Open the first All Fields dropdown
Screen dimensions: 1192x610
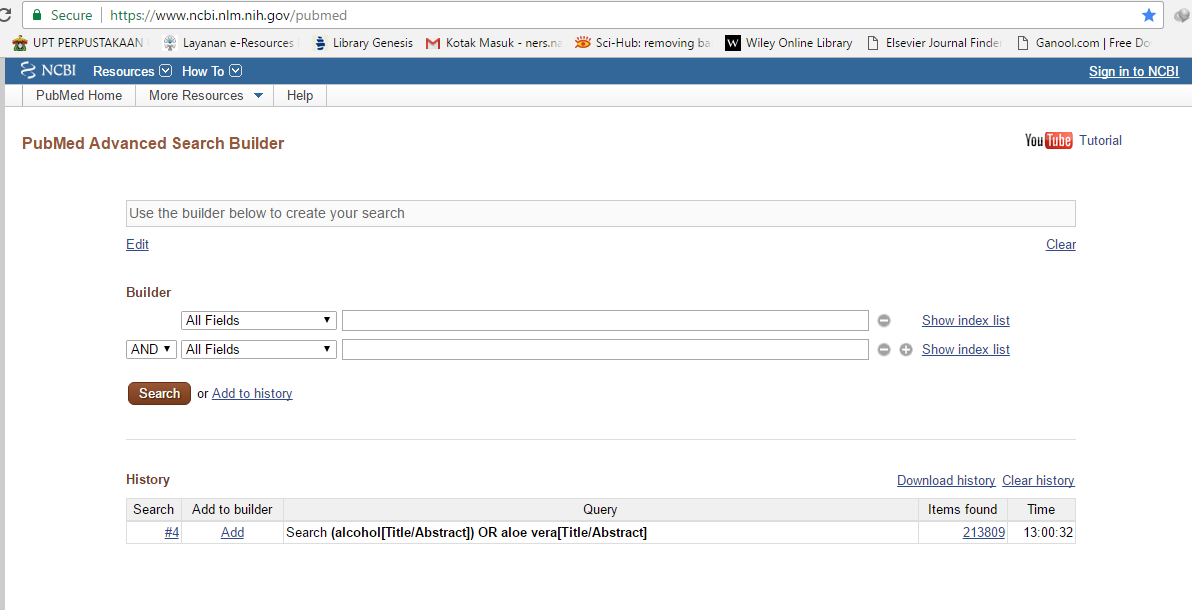click(258, 320)
